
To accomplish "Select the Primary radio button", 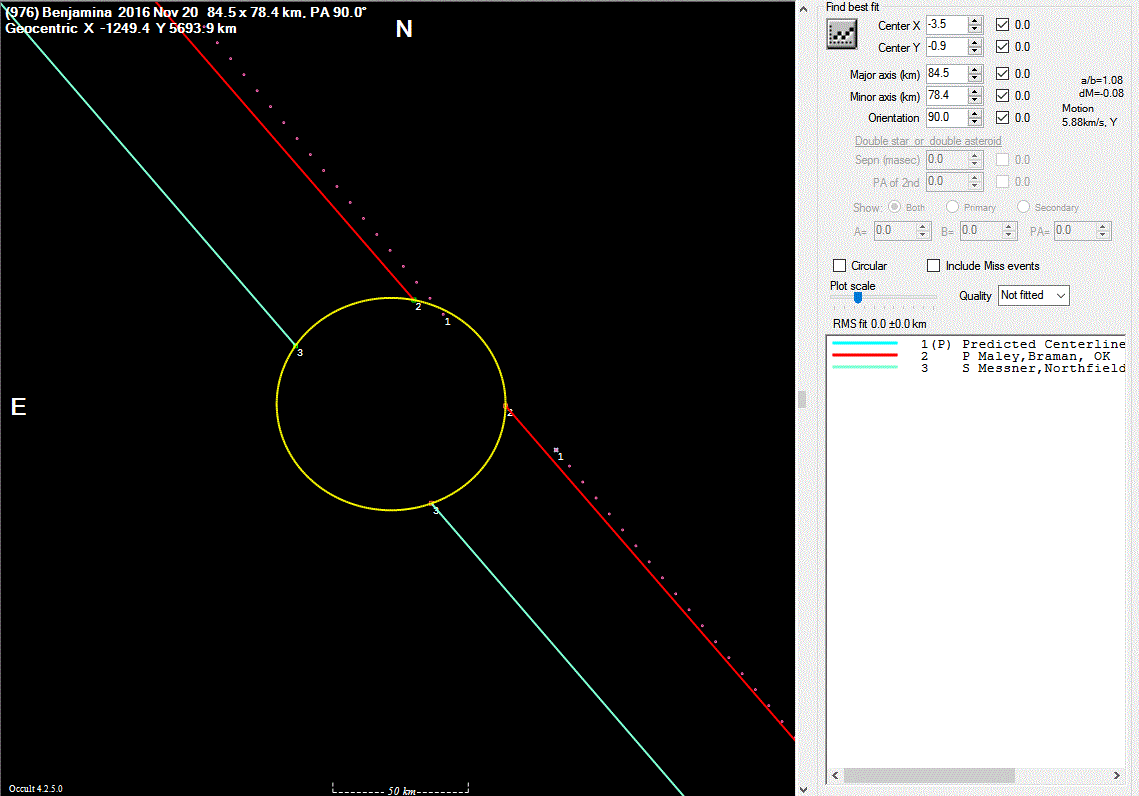I will click(x=952, y=207).
